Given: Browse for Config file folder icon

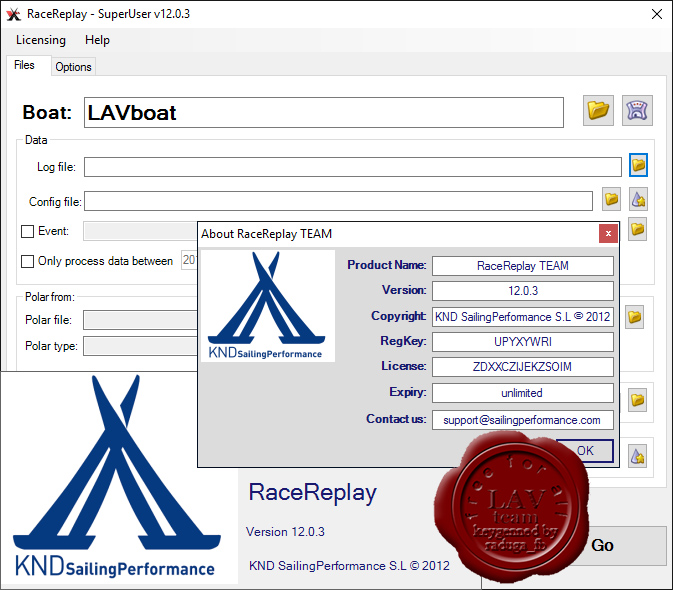Looking at the screenshot, I should pyautogui.click(x=611, y=199).
